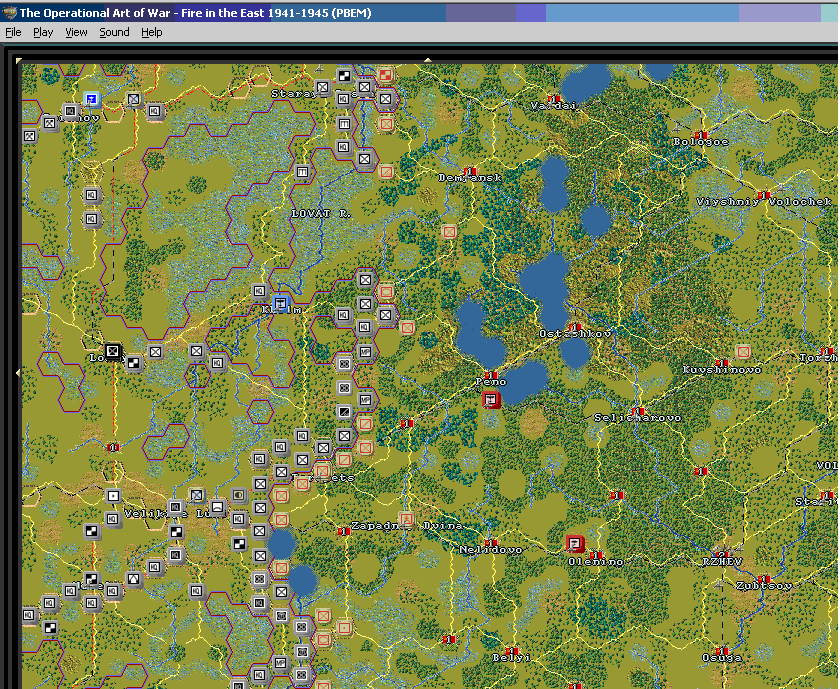840x689 pixels.
Task: Open the Sound menu
Action: [x=114, y=32]
